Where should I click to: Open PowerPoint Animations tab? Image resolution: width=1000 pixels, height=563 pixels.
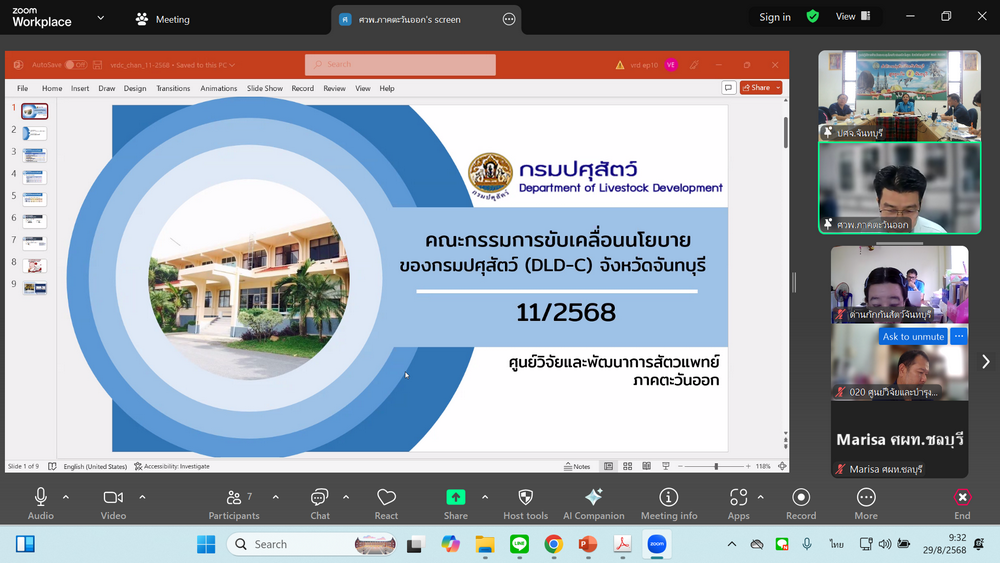pos(218,89)
